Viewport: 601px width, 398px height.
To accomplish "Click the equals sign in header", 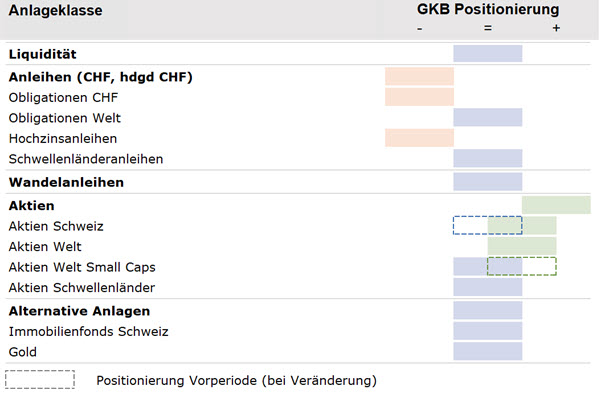I will pos(488,28).
